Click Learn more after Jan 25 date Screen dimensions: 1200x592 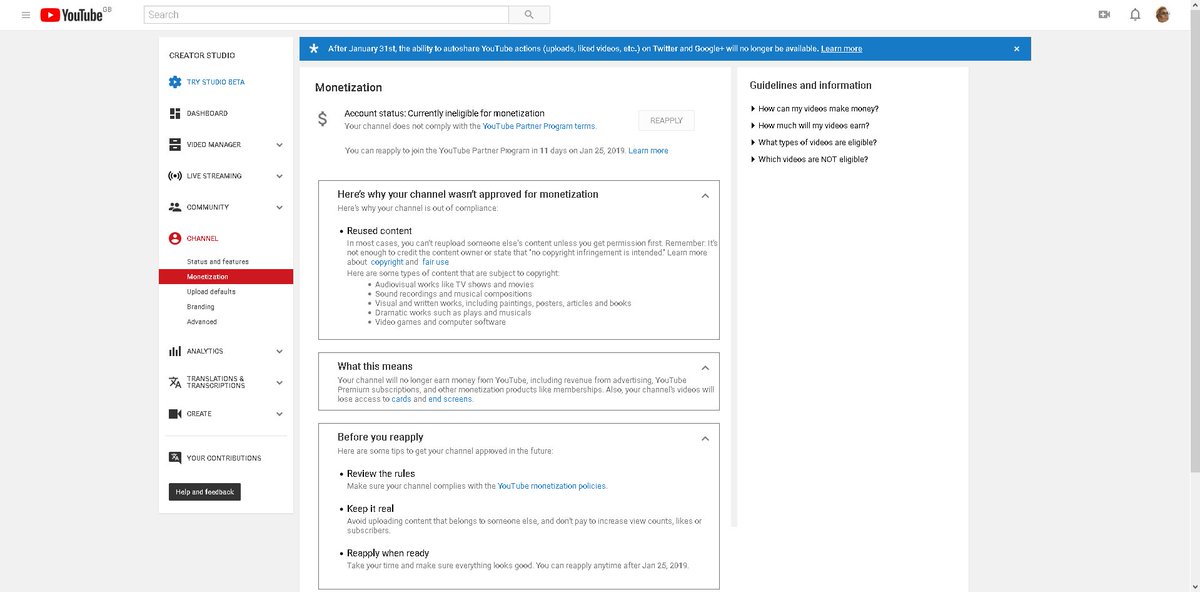648,151
